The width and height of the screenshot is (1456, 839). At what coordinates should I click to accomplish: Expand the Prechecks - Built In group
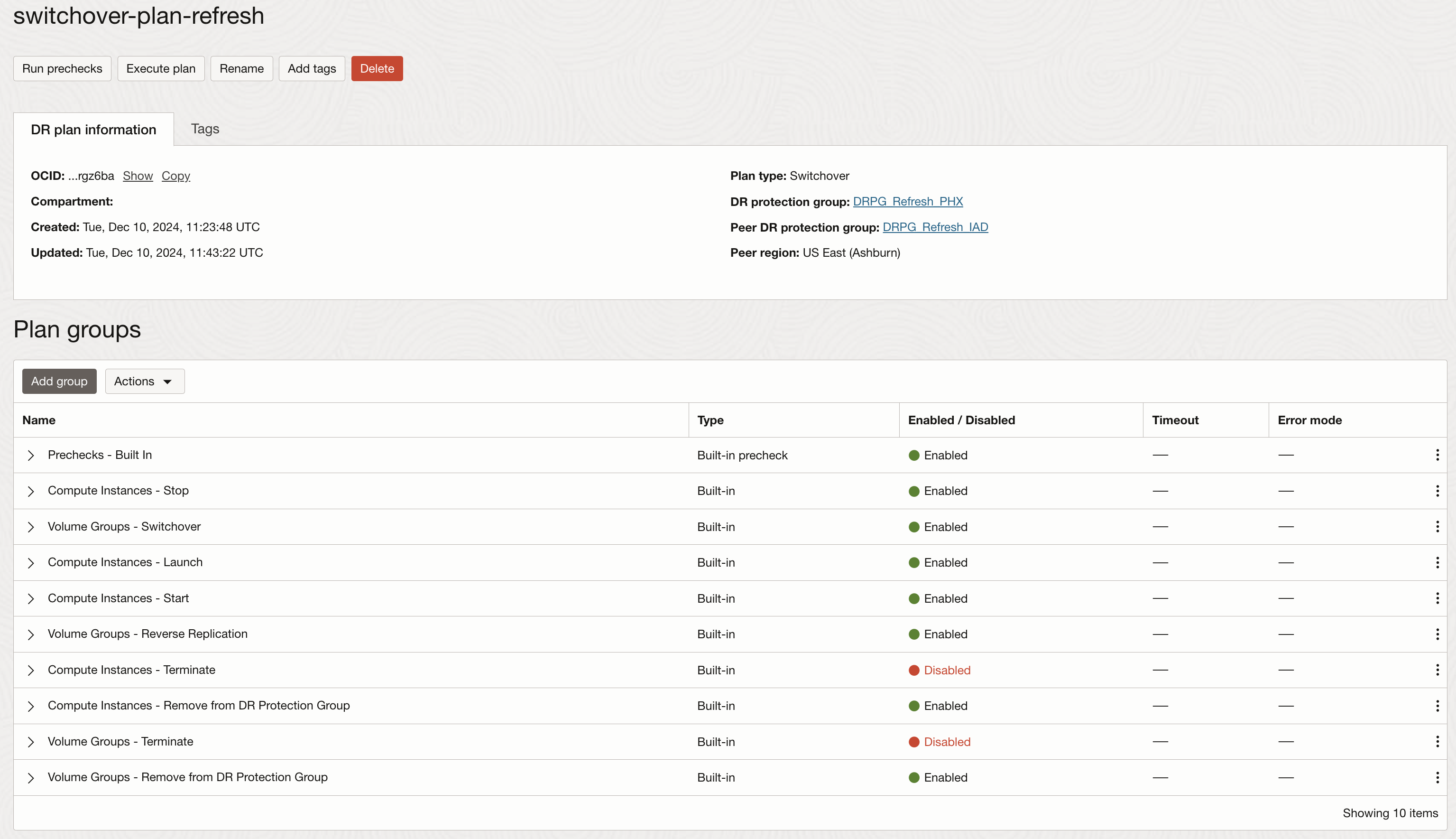pyautogui.click(x=31, y=455)
